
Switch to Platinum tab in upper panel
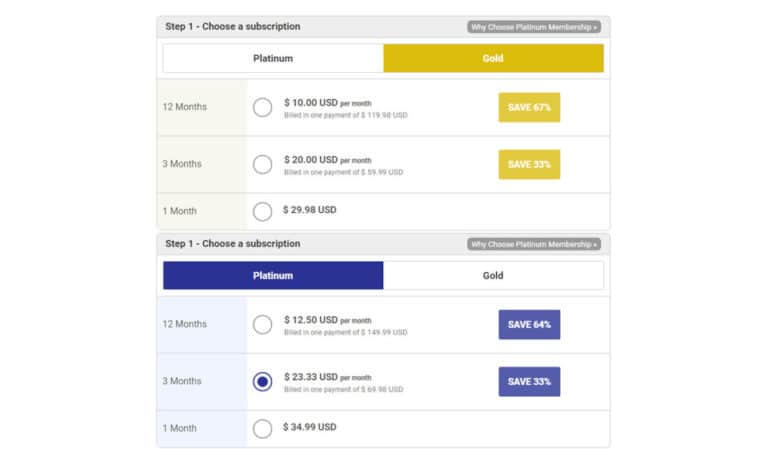coord(273,58)
